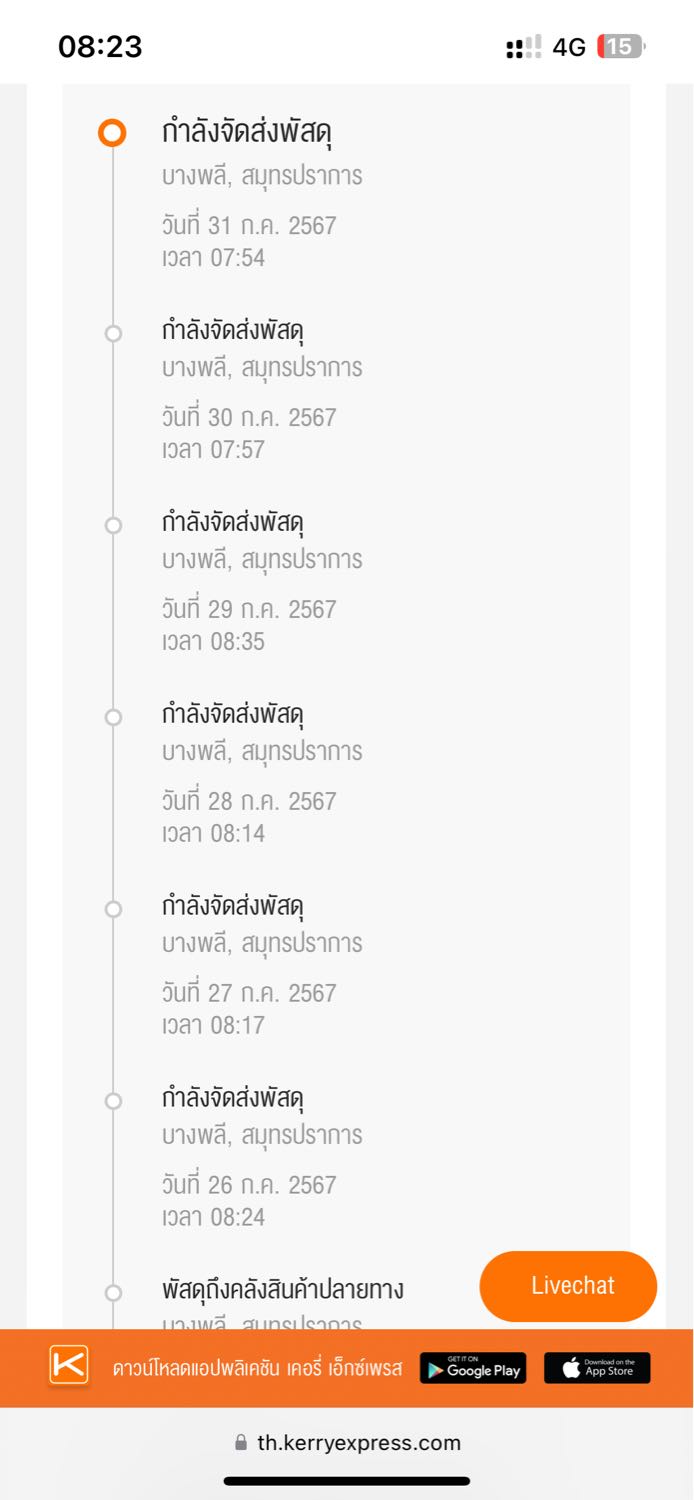The height and width of the screenshot is (1500, 694).
Task: Click the orange active status circle marker
Action: (113, 133)
